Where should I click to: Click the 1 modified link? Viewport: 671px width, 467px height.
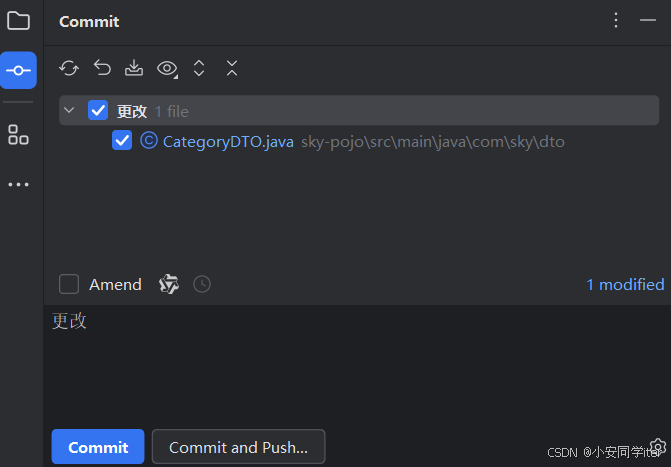(625, 285)
